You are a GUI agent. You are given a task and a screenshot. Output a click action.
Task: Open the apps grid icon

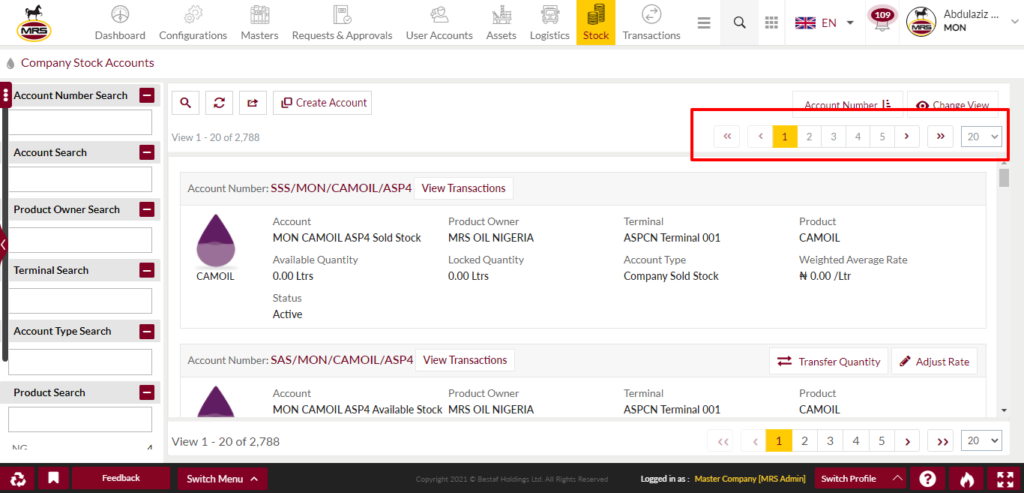[771, 23]
